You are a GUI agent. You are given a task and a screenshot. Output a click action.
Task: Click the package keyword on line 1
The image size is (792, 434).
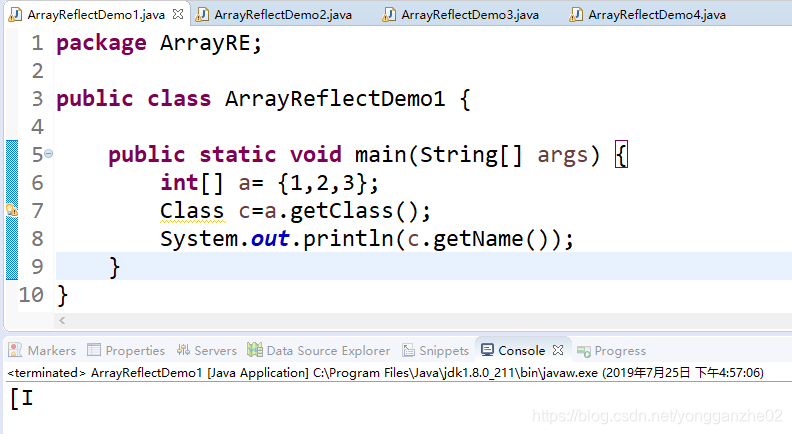click(x=102, y=43)
